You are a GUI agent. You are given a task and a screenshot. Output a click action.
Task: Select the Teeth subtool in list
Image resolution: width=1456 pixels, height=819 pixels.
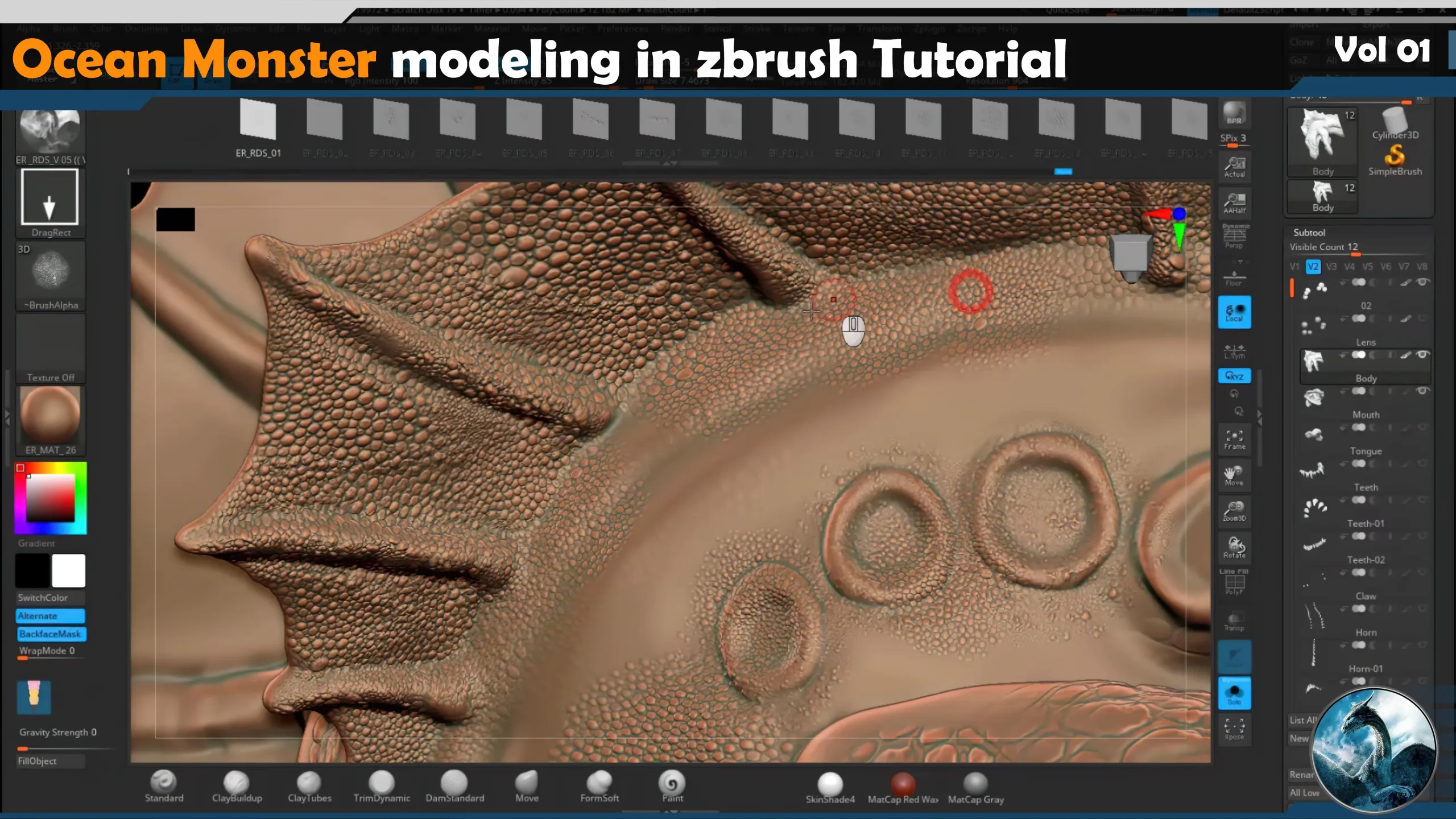[1365, 487]
